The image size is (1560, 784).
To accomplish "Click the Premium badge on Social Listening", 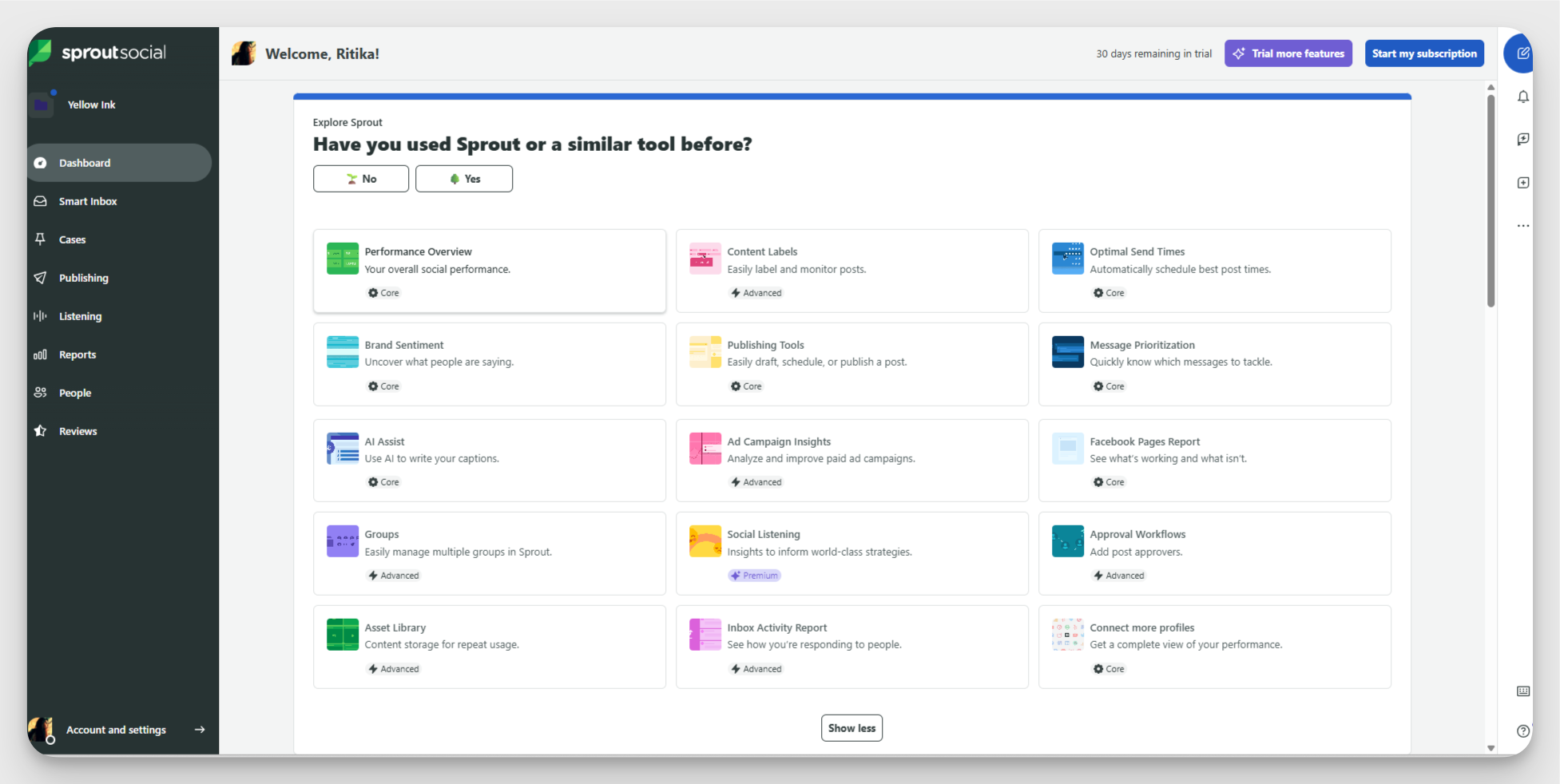I will [x=754, y=576].
